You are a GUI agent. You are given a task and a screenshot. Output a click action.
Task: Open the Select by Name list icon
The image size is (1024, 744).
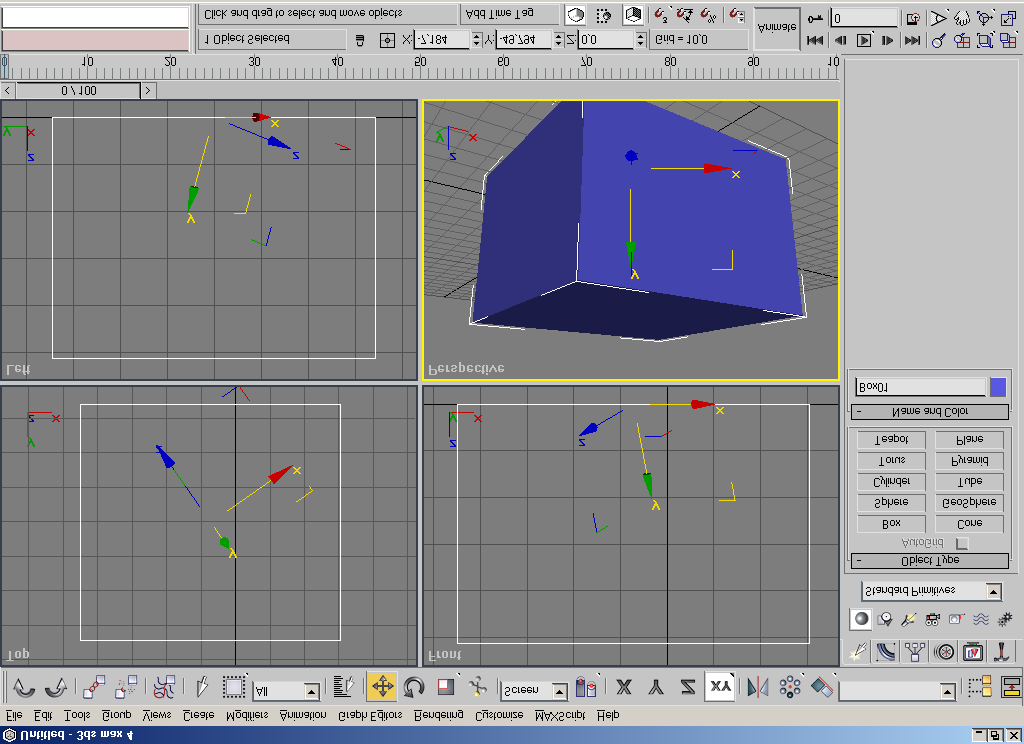coord(343,687)
